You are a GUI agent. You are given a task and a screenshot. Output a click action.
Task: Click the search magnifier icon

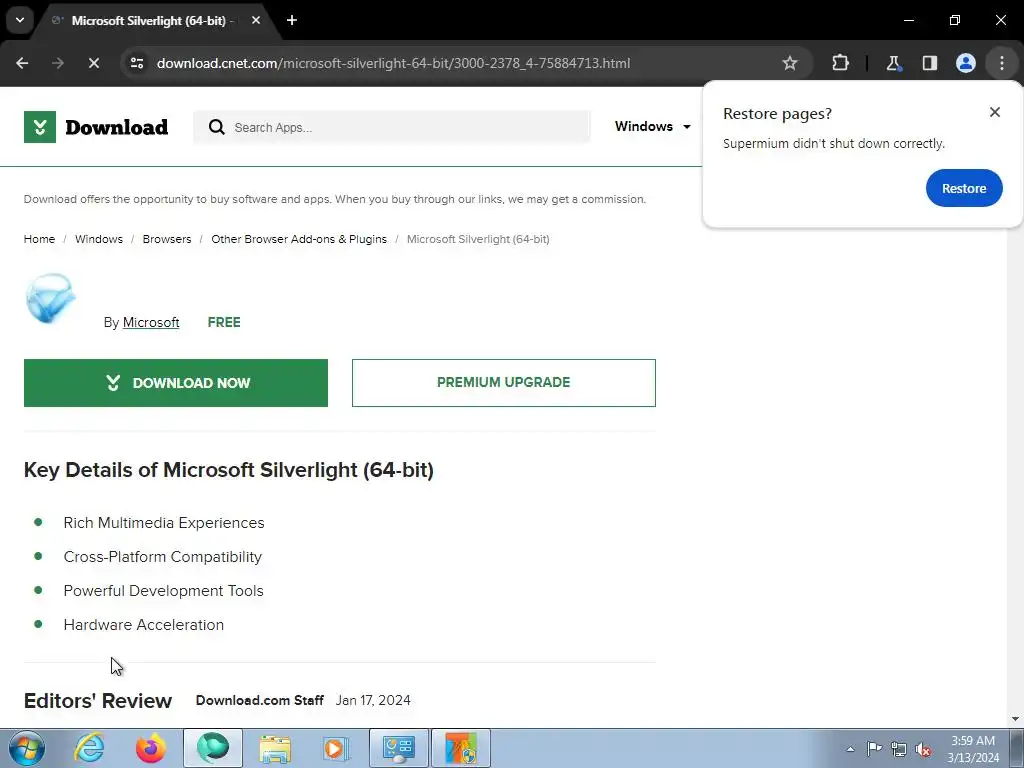coord(217,127)
